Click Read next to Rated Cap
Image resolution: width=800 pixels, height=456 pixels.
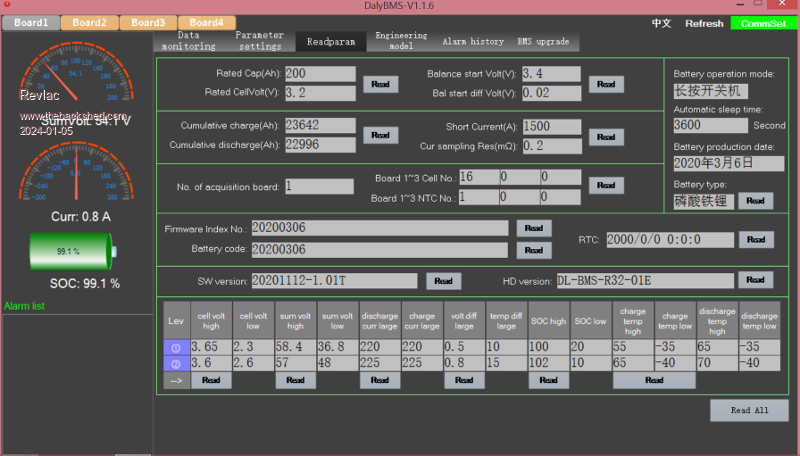pyautogui.click(x=380, y=84)
